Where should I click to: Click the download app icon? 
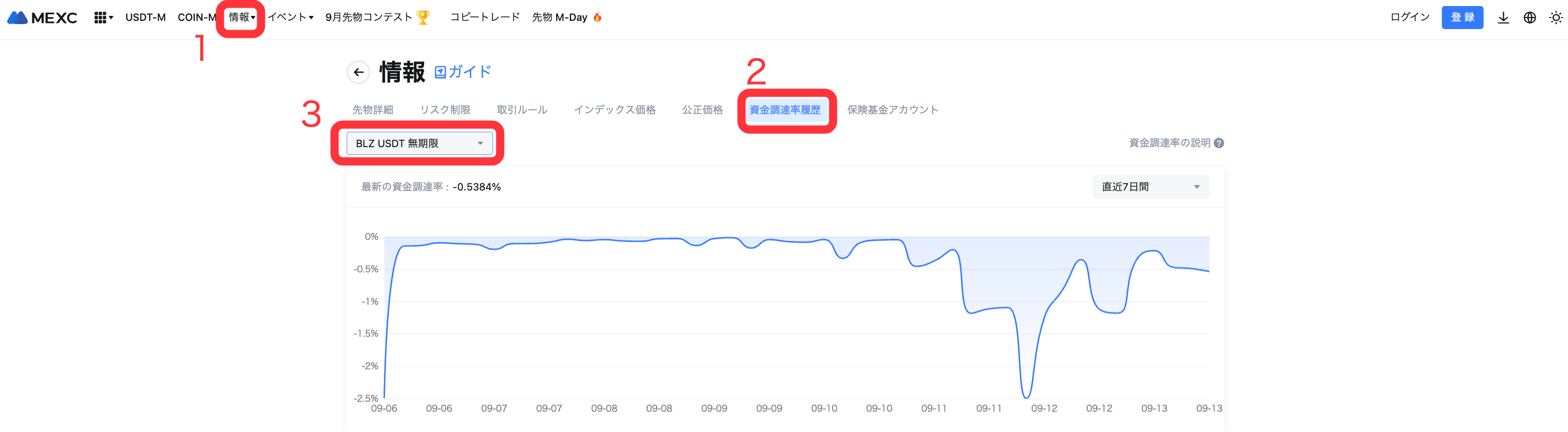pyautogui.click(x=1503, y=18)
